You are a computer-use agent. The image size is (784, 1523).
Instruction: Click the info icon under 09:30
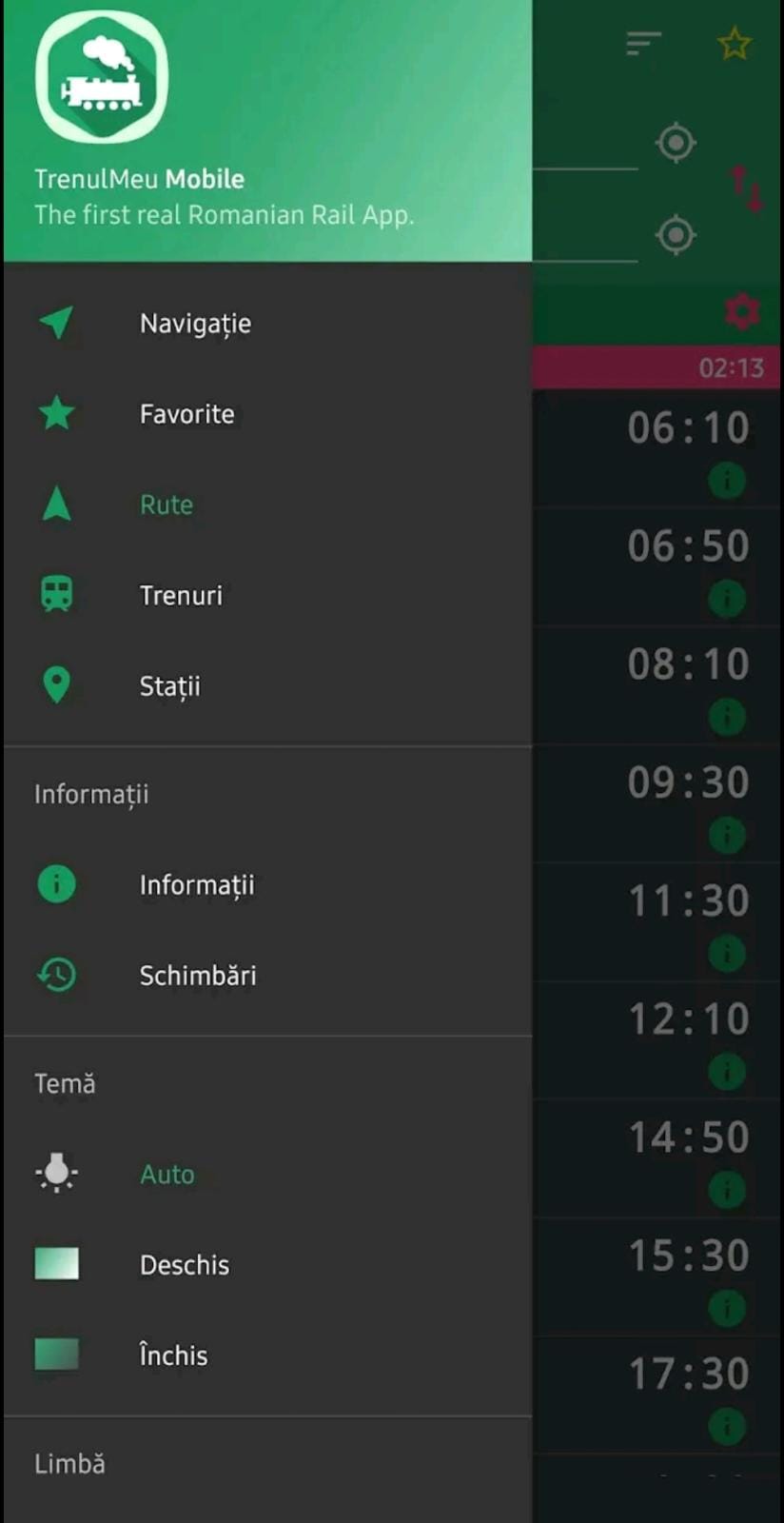pos(727,836)
